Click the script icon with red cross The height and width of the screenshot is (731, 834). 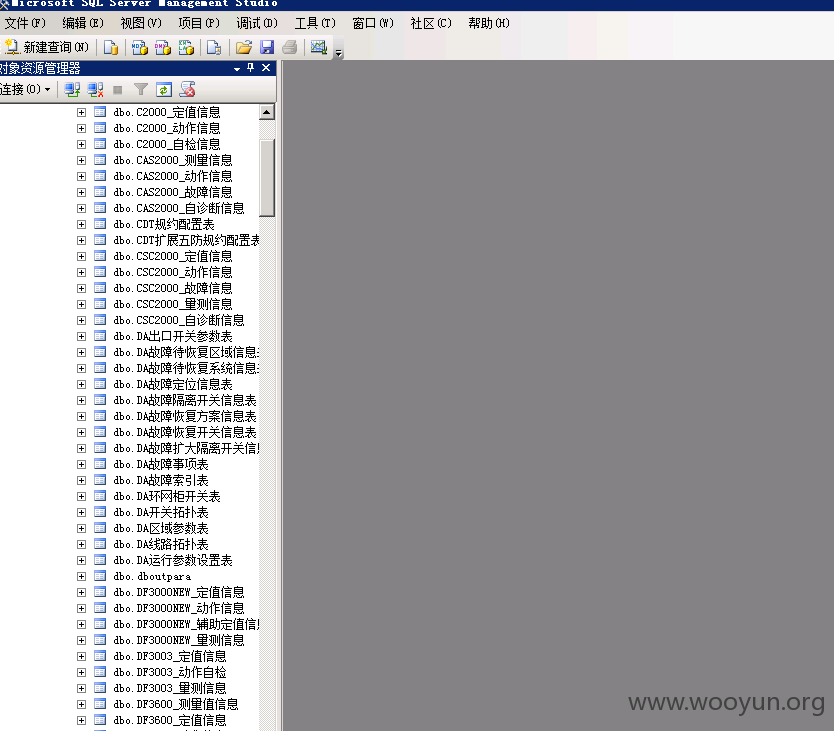coord(187,89)
